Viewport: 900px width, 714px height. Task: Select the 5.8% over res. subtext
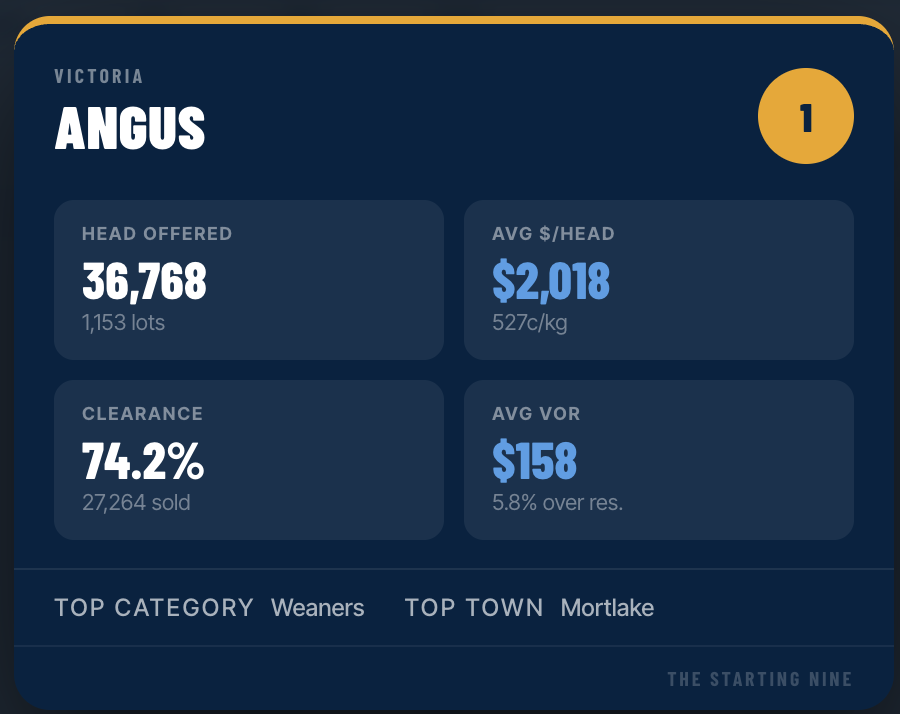[x=557, y=502]
